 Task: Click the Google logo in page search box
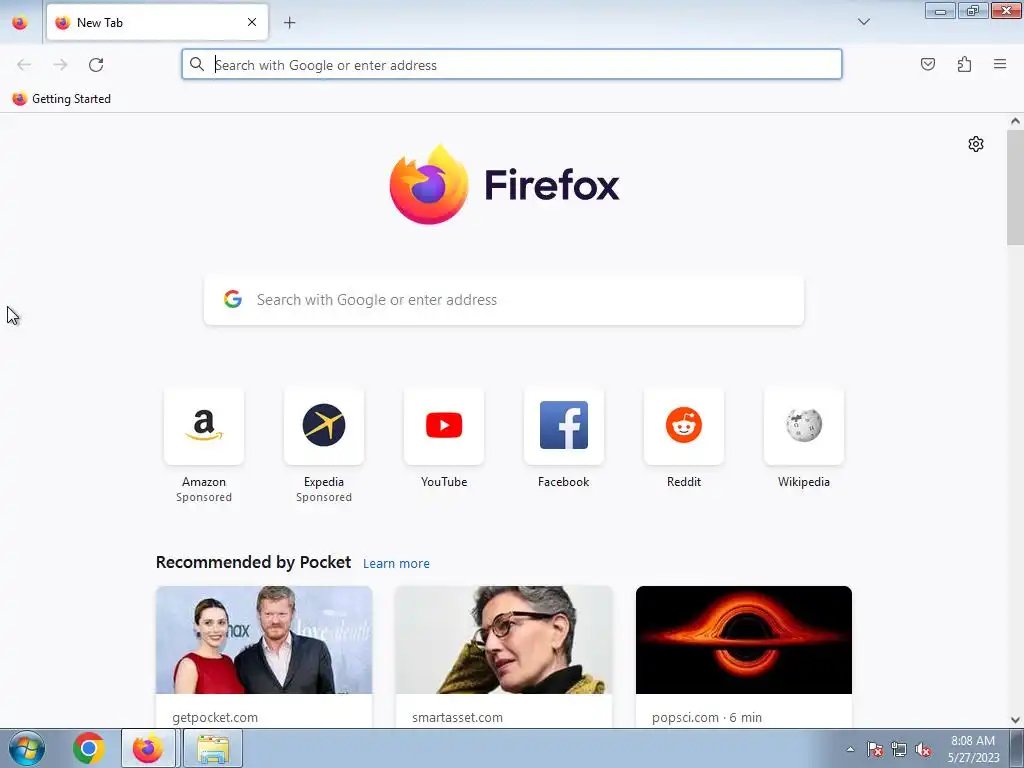232,299
